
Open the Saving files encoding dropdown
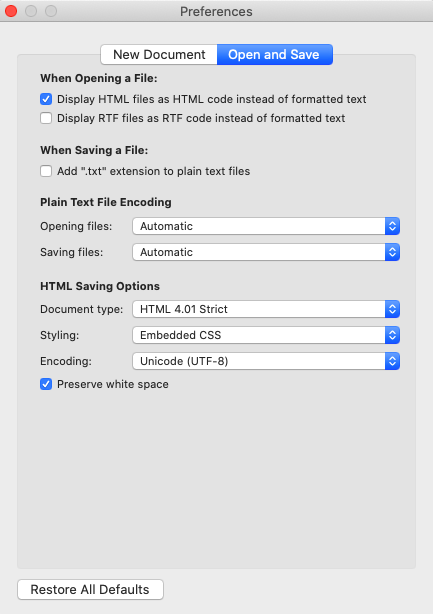266,252
